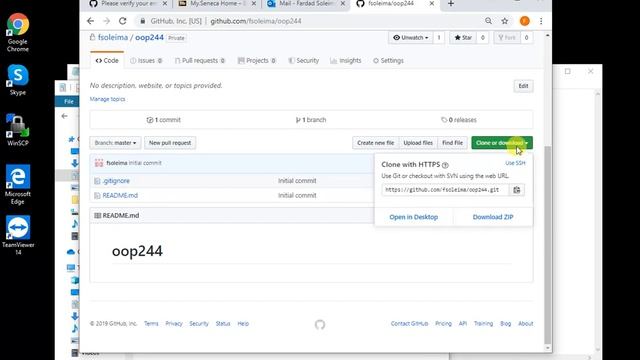This screenshot has width=640, height=360.
Task: Click Download ZIP
Action: [493, 217]
